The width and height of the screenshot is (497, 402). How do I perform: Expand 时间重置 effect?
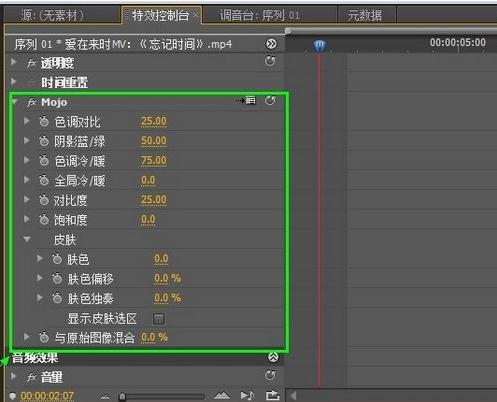[13, 81]
